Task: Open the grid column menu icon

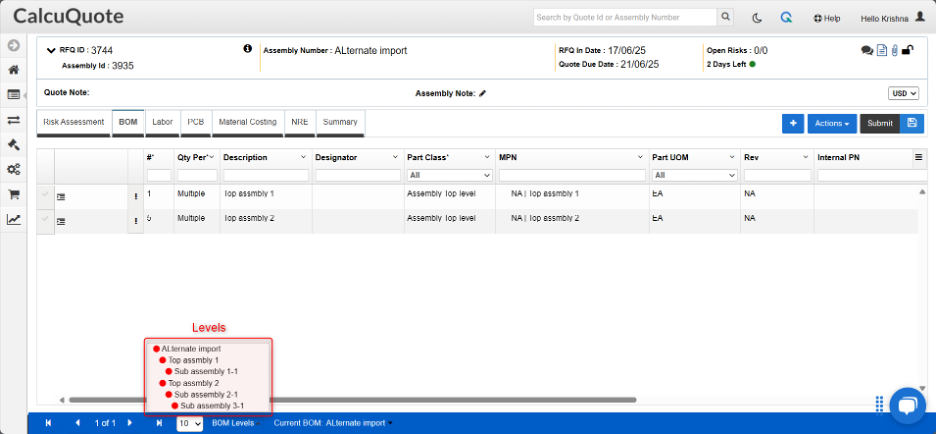Action: point(919,157)
